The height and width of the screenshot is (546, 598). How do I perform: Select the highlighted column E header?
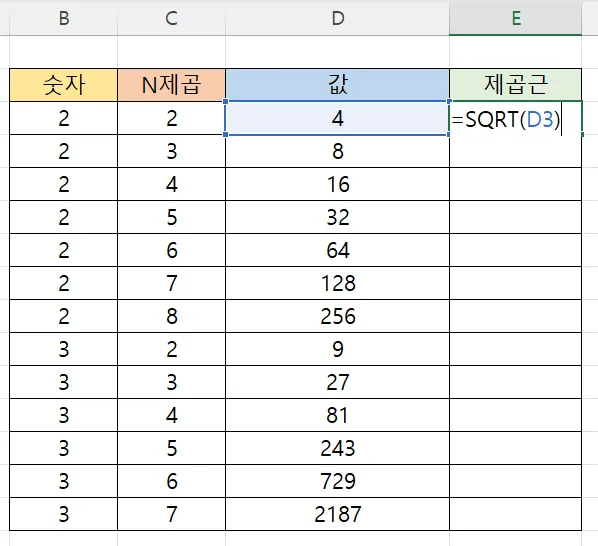pos(516,18)
